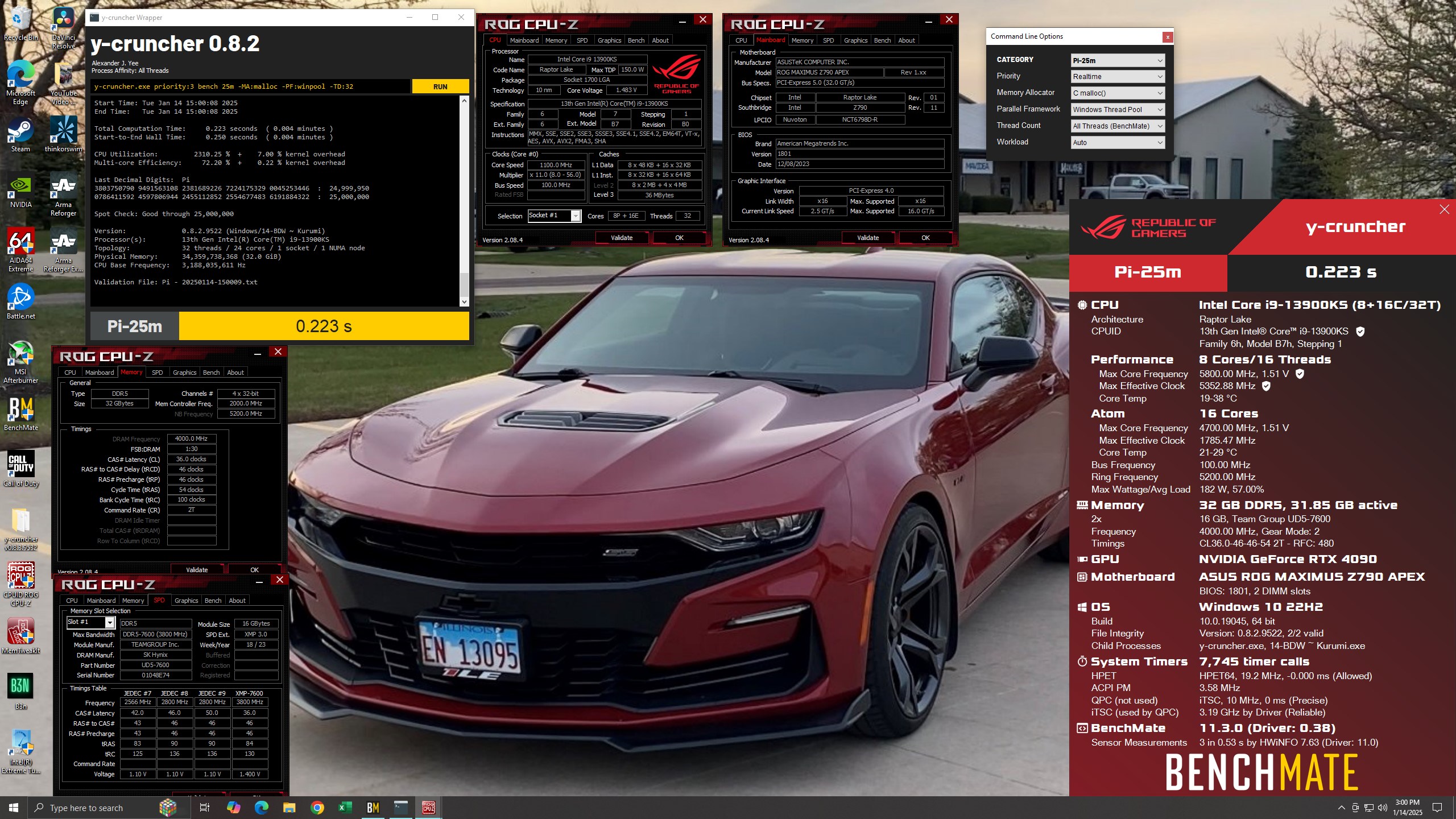The width and height of the screenshot is (1456, 819).
Task: Click Validate in the Mainboard window
Action: pos(868,238)
